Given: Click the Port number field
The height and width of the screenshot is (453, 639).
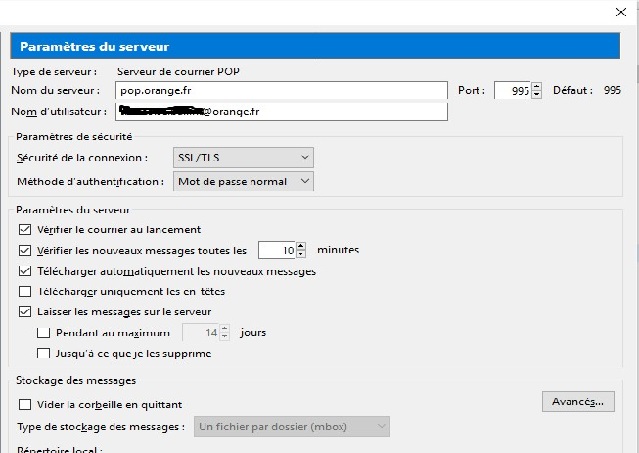Looking at the screenshot, I should [512, 90].
